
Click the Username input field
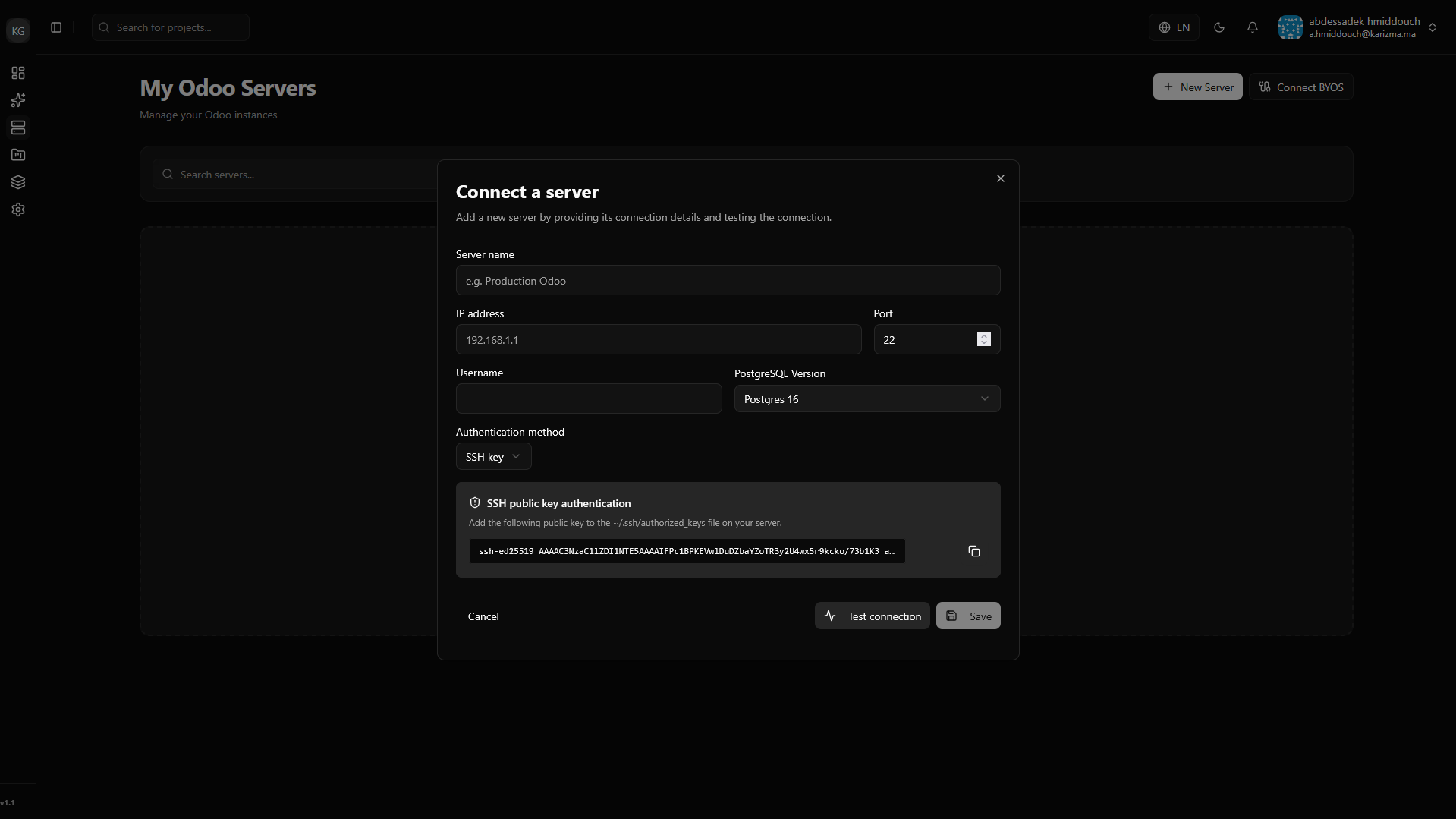pyautogui.click(x=589, y=398)
